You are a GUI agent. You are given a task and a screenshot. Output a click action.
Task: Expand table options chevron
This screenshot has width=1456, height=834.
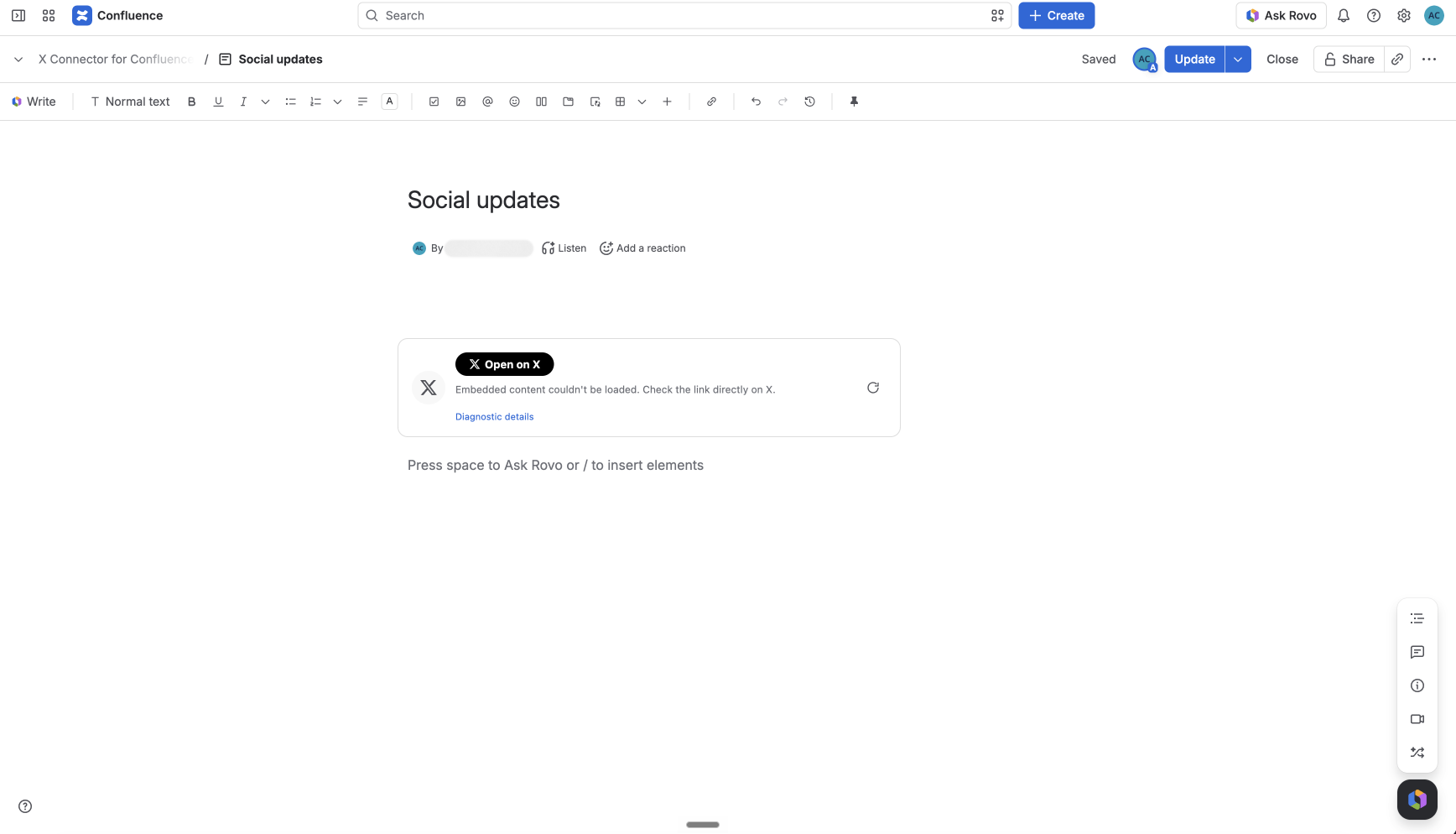click(x=642, y=102)
